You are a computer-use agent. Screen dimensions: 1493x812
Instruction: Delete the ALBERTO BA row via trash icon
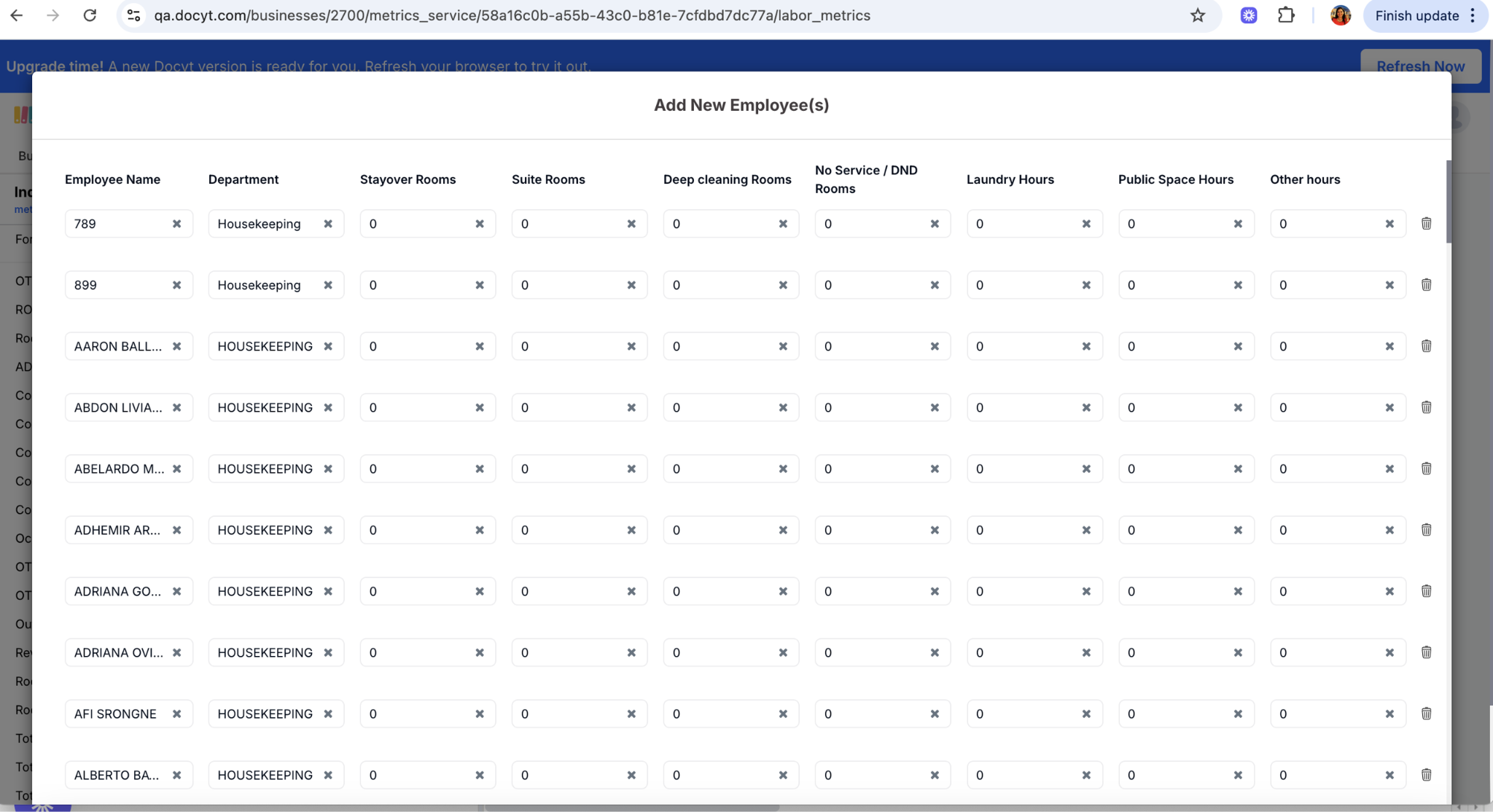pyautogui.click(x=1426, y=775)
